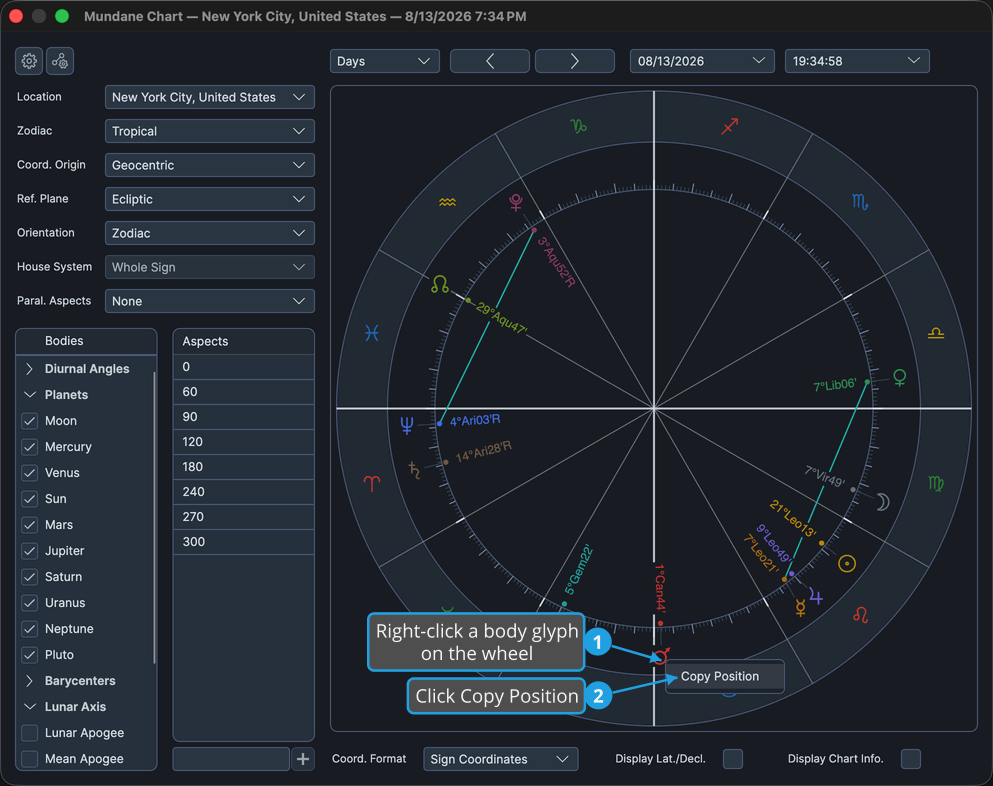Select the 270 aspect row

coord(244,517)
